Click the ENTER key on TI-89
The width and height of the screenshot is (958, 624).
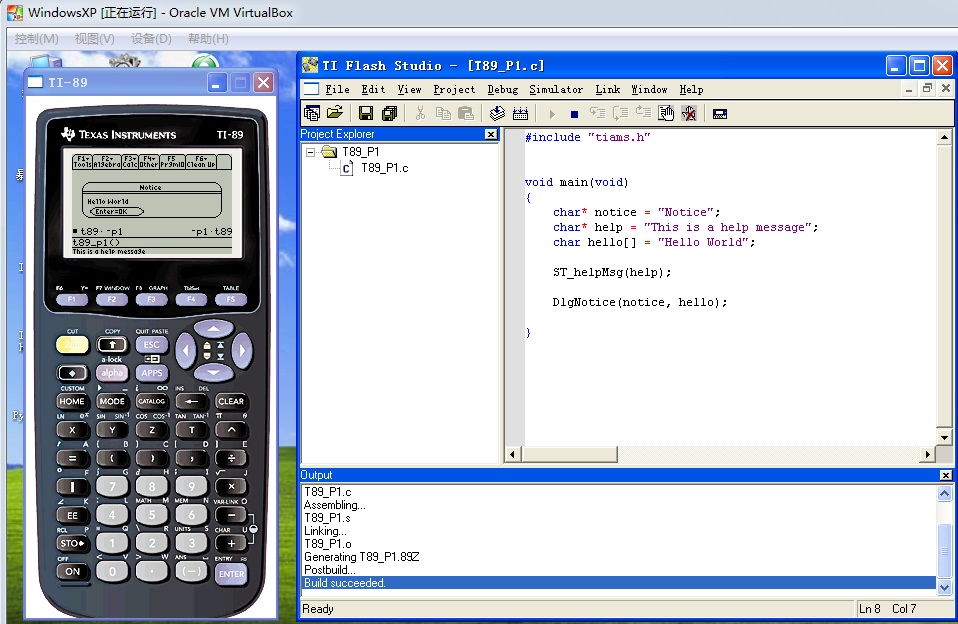[x=232, y=574]
